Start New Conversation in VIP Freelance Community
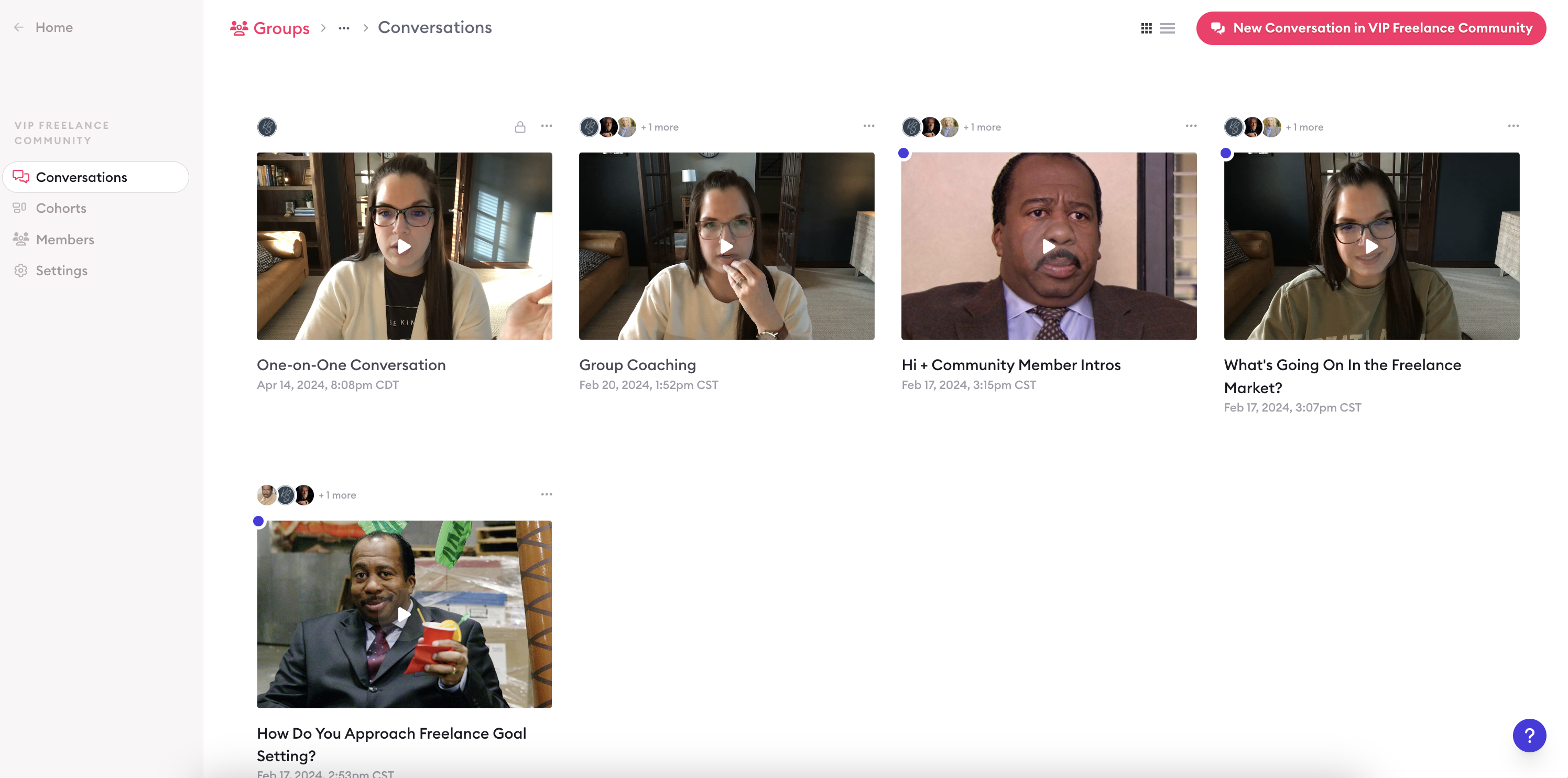1568x778 pixels. 1371,28
